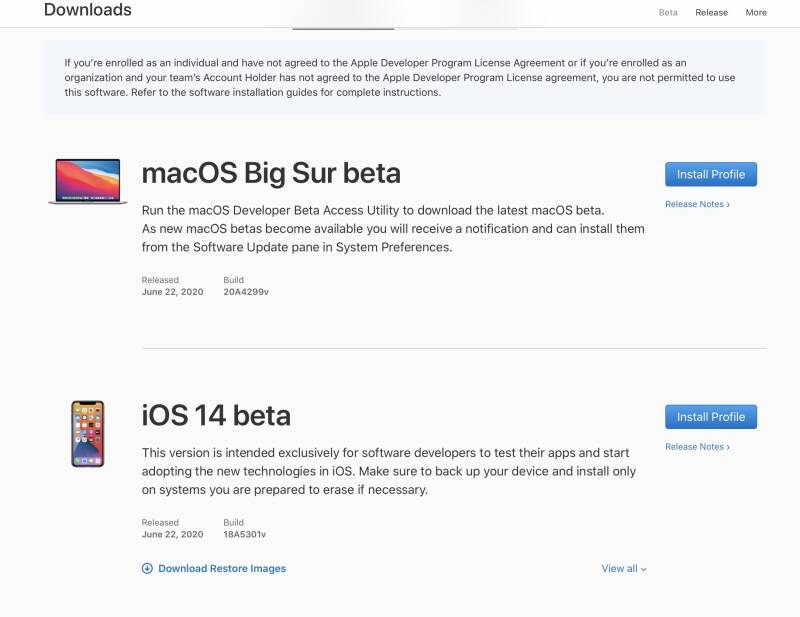Expand the View all dropdown

[623, 569]
